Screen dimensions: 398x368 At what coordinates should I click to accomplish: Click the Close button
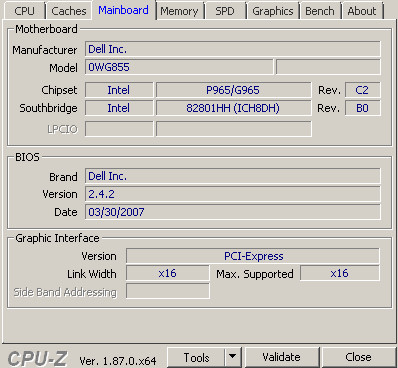(358, 358)
